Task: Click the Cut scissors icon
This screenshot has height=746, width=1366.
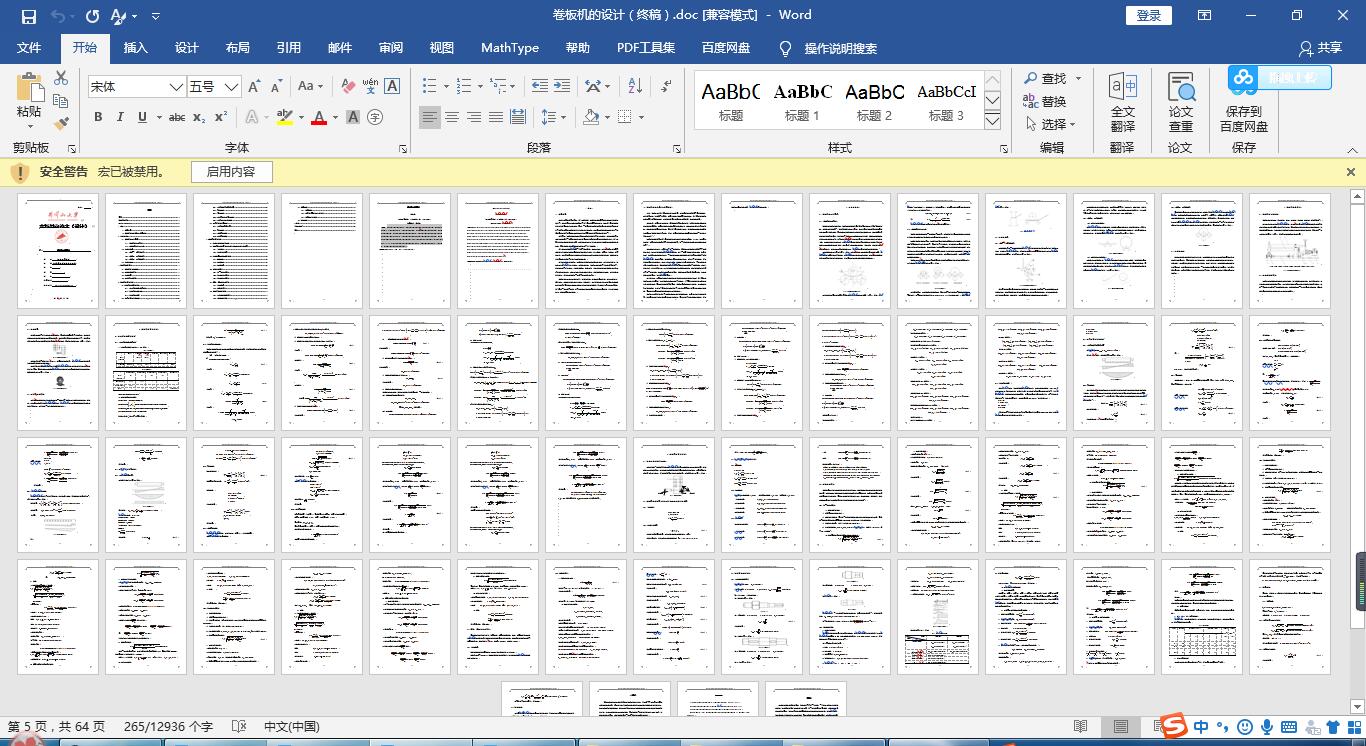Action: pos(61,78)
